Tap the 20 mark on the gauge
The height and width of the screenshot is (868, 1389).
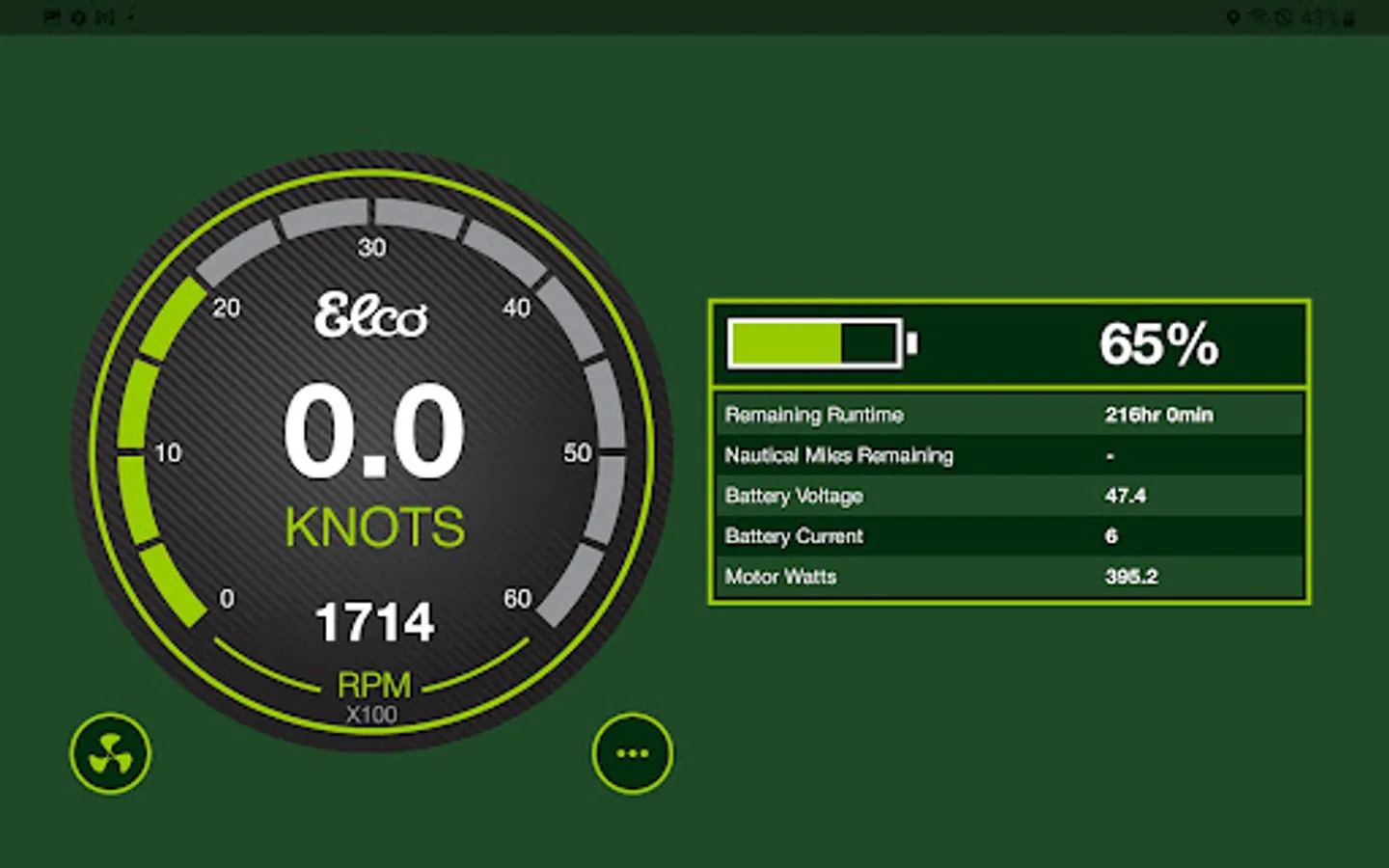click(227, 309)
